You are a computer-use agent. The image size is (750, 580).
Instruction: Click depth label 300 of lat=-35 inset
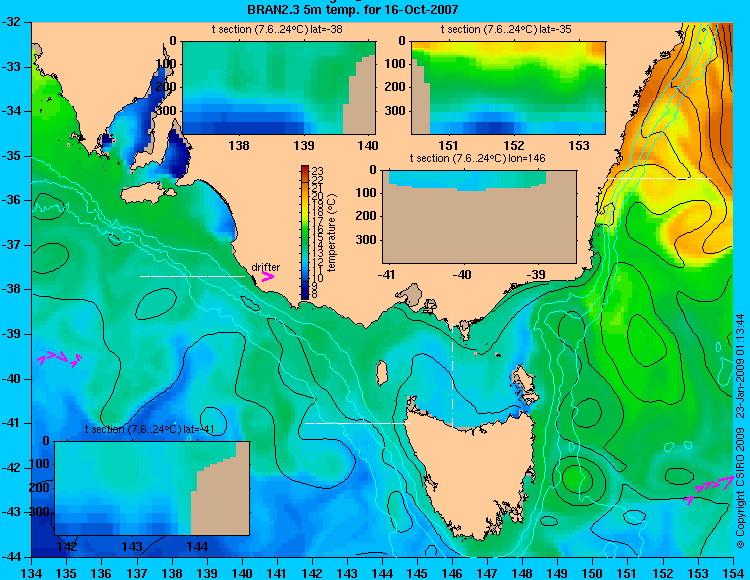(x=395, y=110)
